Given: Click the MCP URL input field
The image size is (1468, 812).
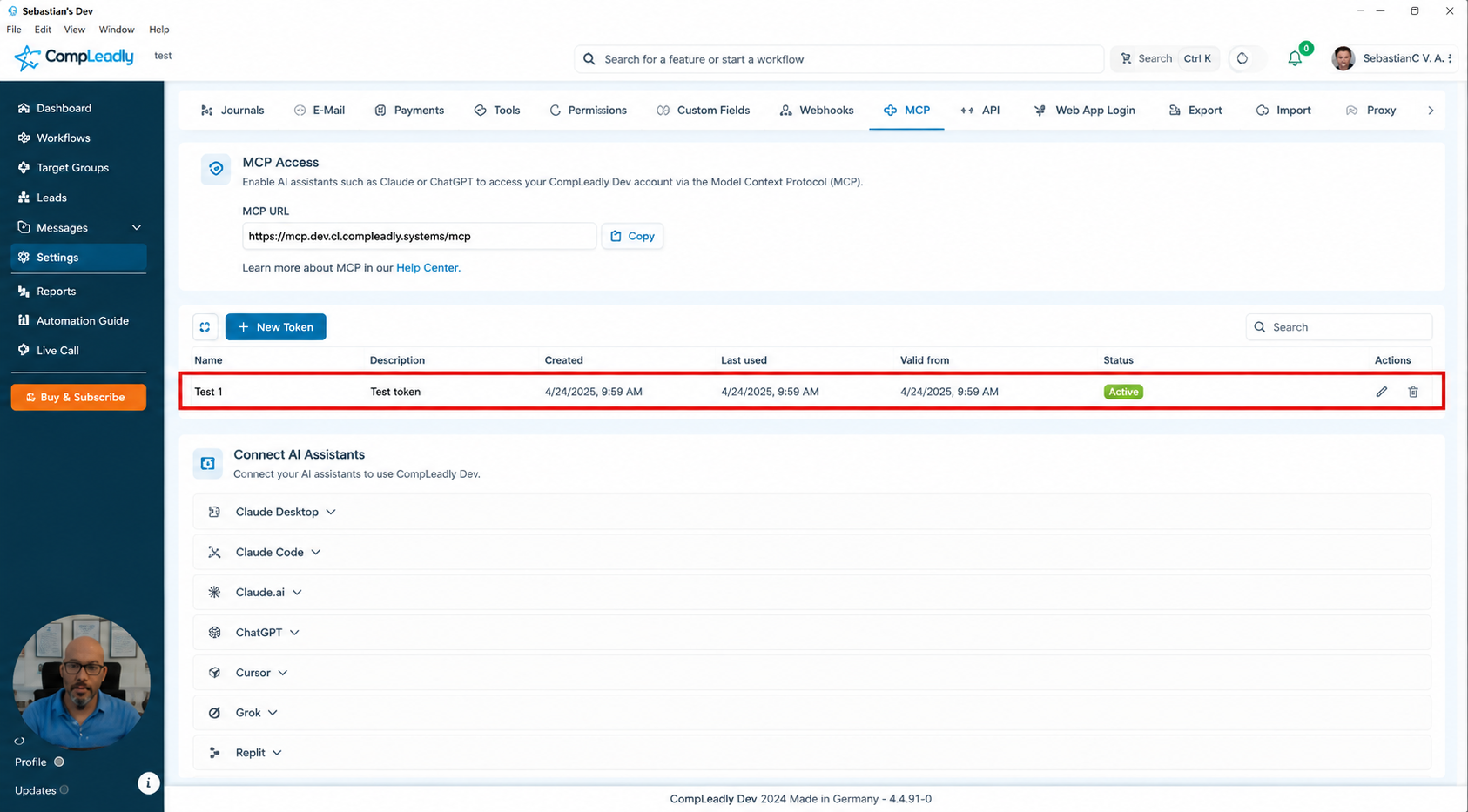Looking at the screenshot, I should (419, 236).
